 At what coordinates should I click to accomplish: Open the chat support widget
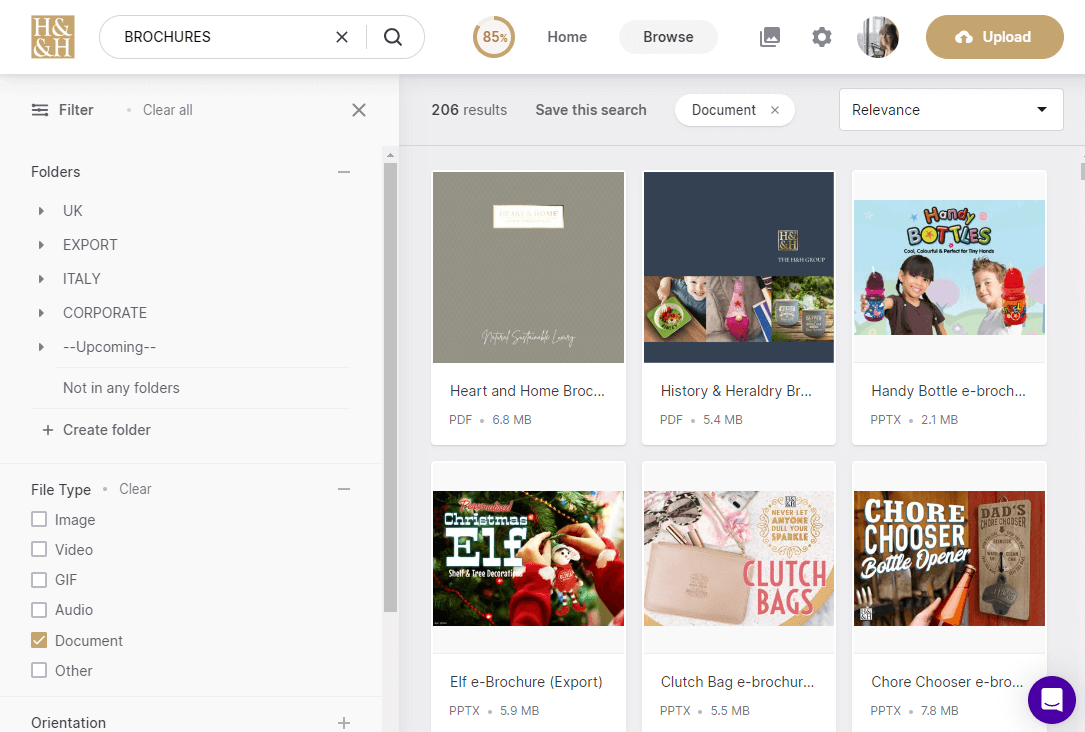click(x=1052, y=699)
